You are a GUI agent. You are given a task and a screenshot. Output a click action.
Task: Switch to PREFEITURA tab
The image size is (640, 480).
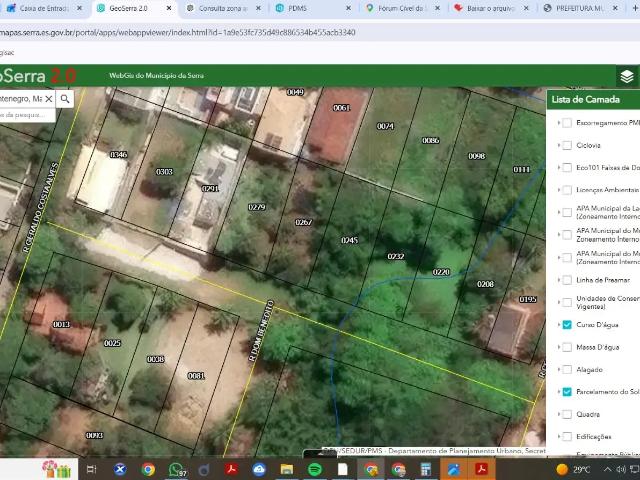coord(580,8)
